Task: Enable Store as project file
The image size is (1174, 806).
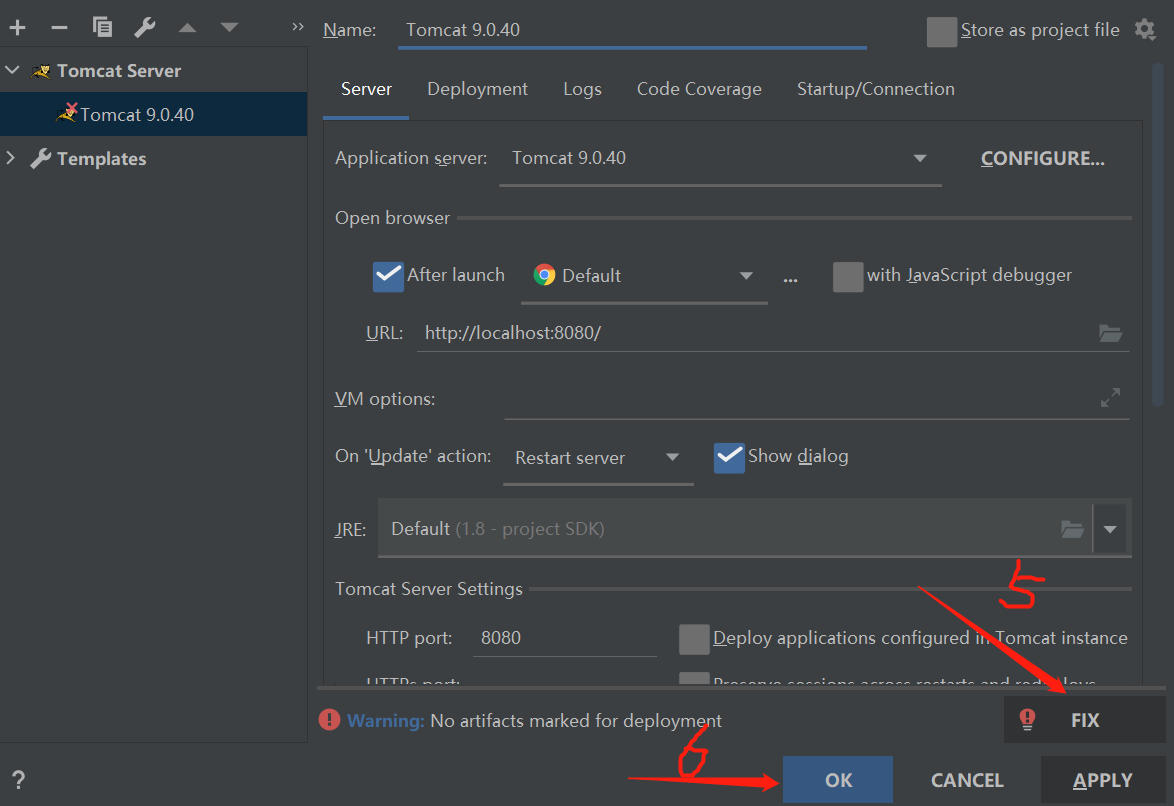Action: click(941, 31)
